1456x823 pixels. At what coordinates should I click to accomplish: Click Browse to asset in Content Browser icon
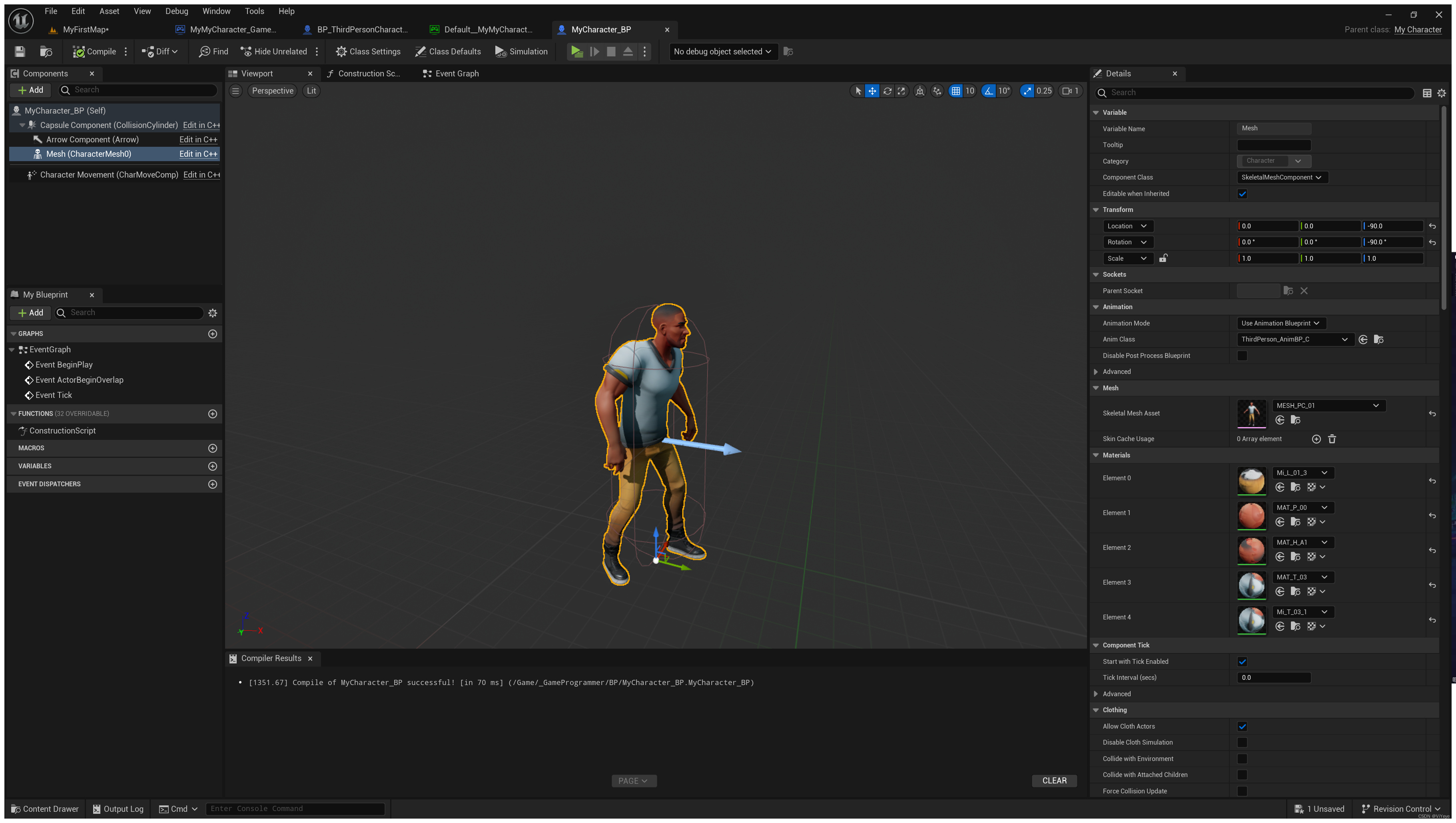pyautogui.click(x=46, y=52)
